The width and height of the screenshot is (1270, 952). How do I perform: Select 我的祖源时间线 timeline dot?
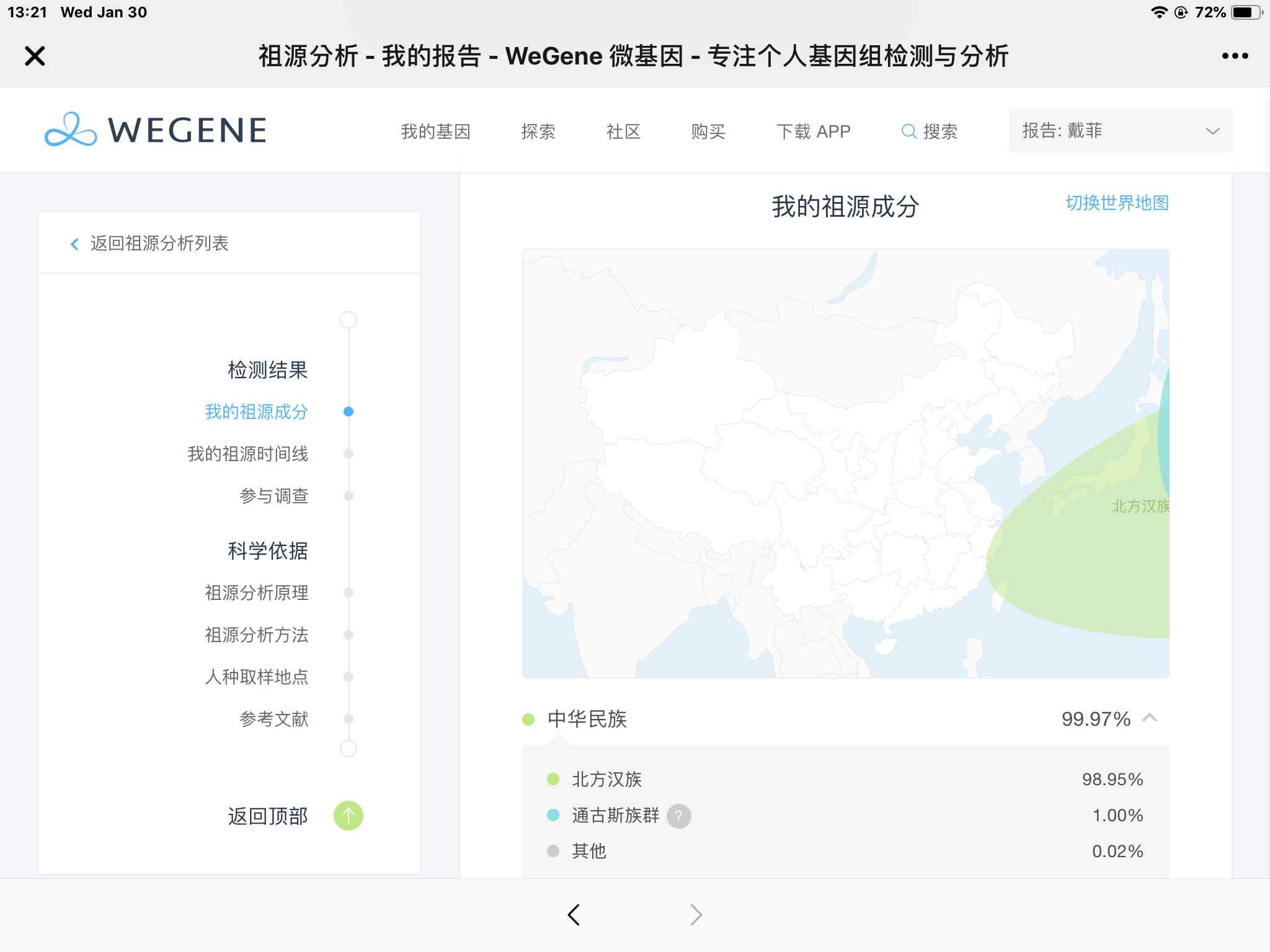coord(349,454)
